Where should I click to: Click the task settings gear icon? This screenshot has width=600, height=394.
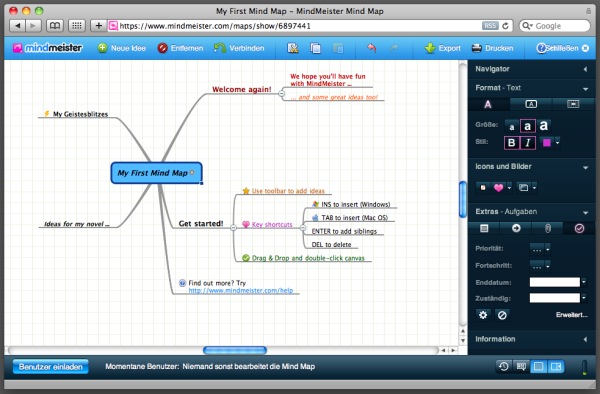(x=483, y=315)
